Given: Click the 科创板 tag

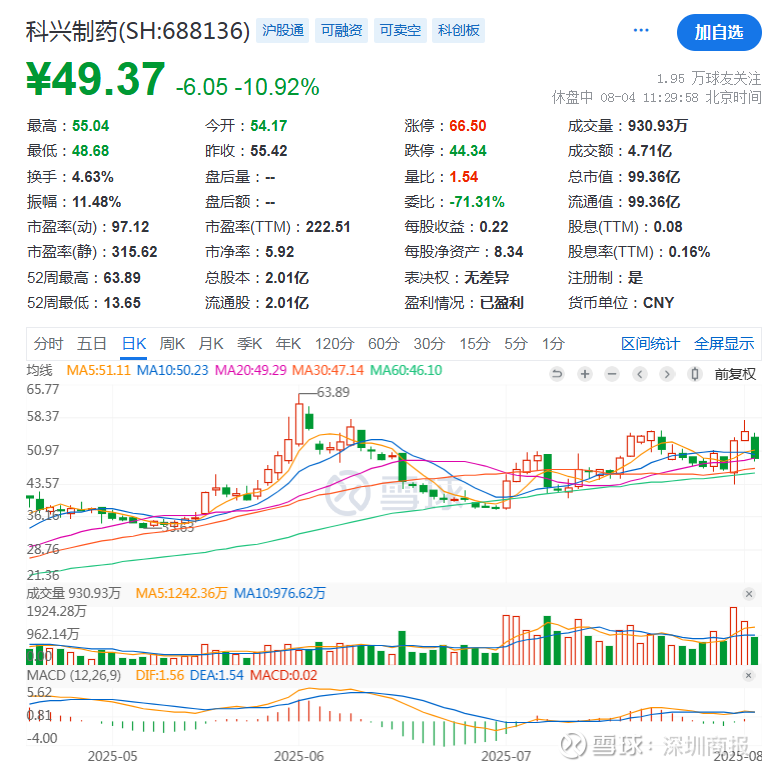Looking at the screenshot, I should pyautogui.click(x=458, y=31).
